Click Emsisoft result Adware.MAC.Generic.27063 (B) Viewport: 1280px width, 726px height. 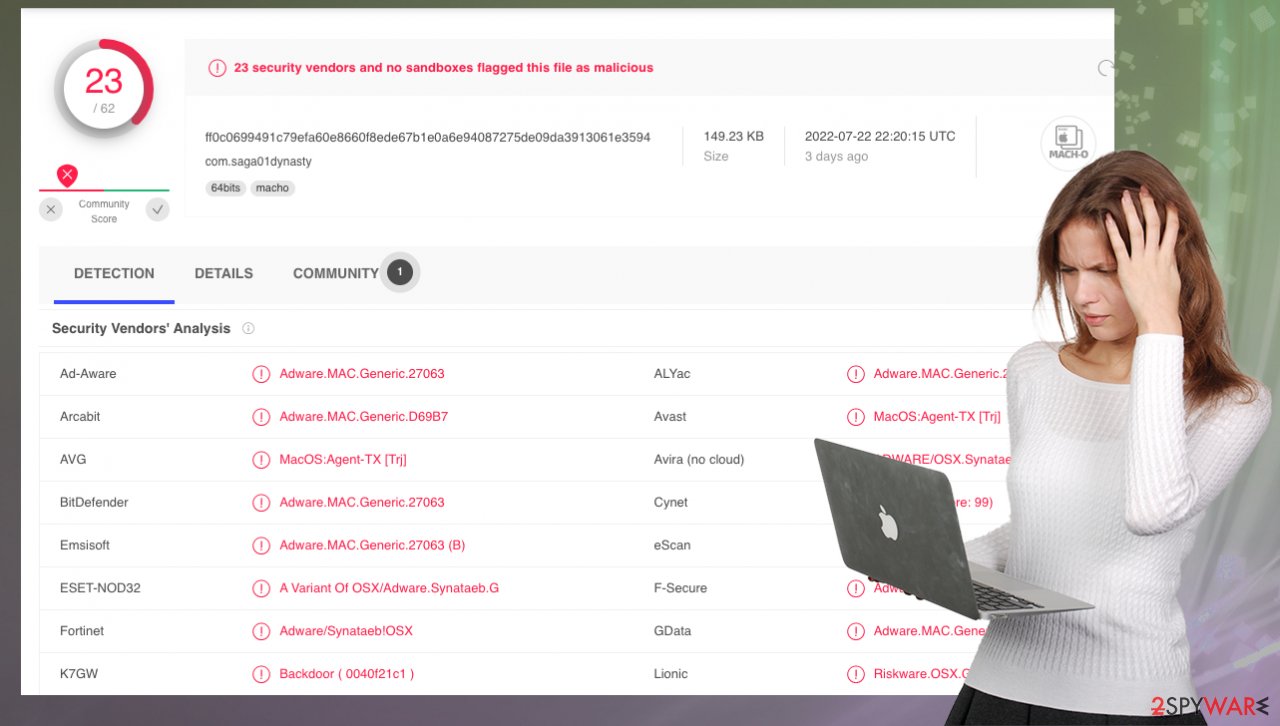click(x=372, y=545)
